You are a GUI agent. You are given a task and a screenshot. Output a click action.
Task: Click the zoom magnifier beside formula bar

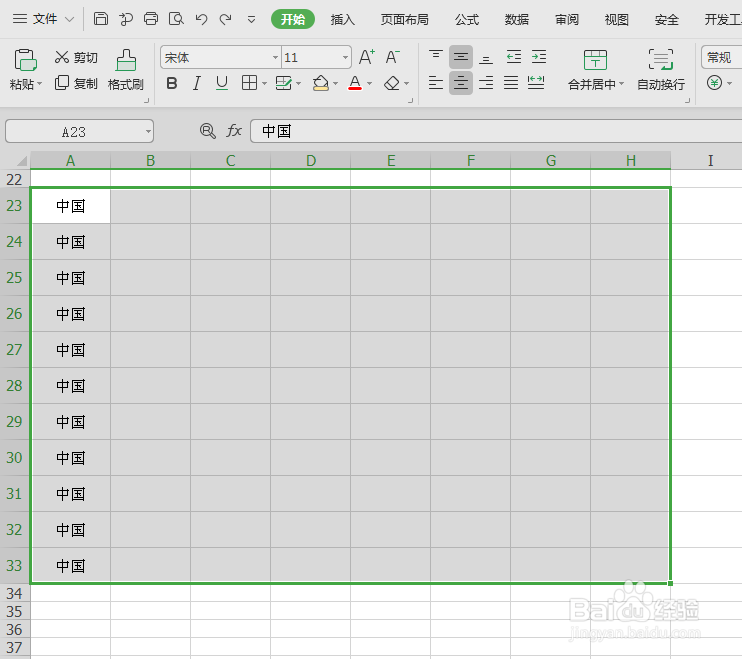point(207,131)
